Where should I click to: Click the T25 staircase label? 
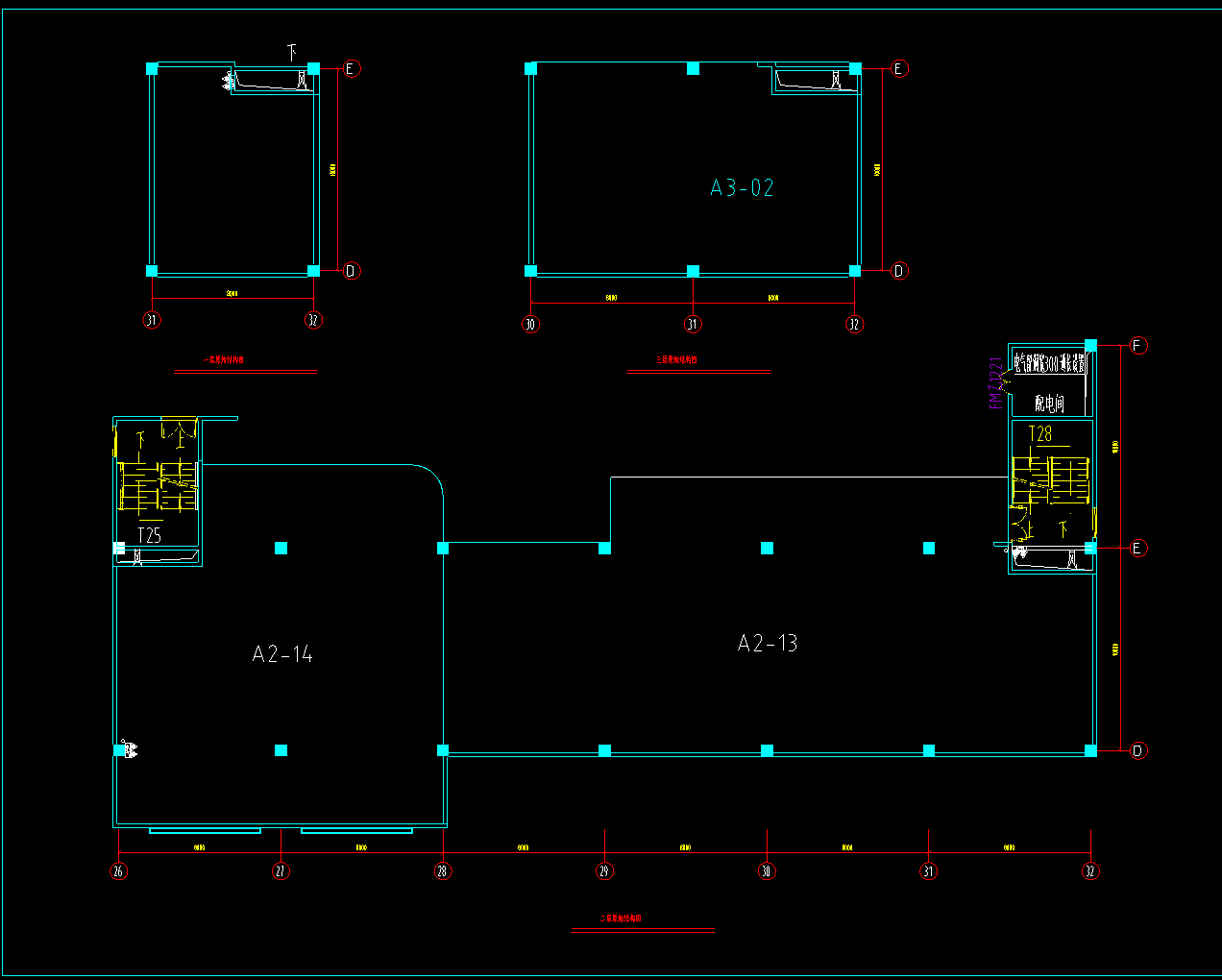(x=150, y=535)
